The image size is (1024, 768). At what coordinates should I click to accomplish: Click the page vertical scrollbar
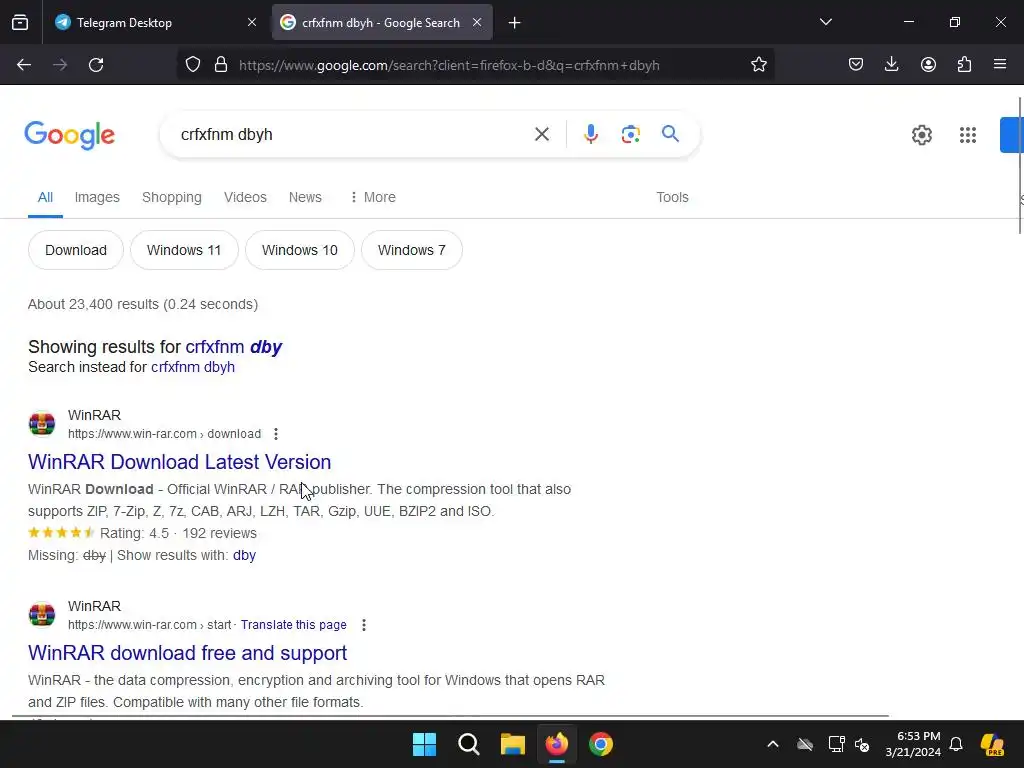(x=1020, y=165)
